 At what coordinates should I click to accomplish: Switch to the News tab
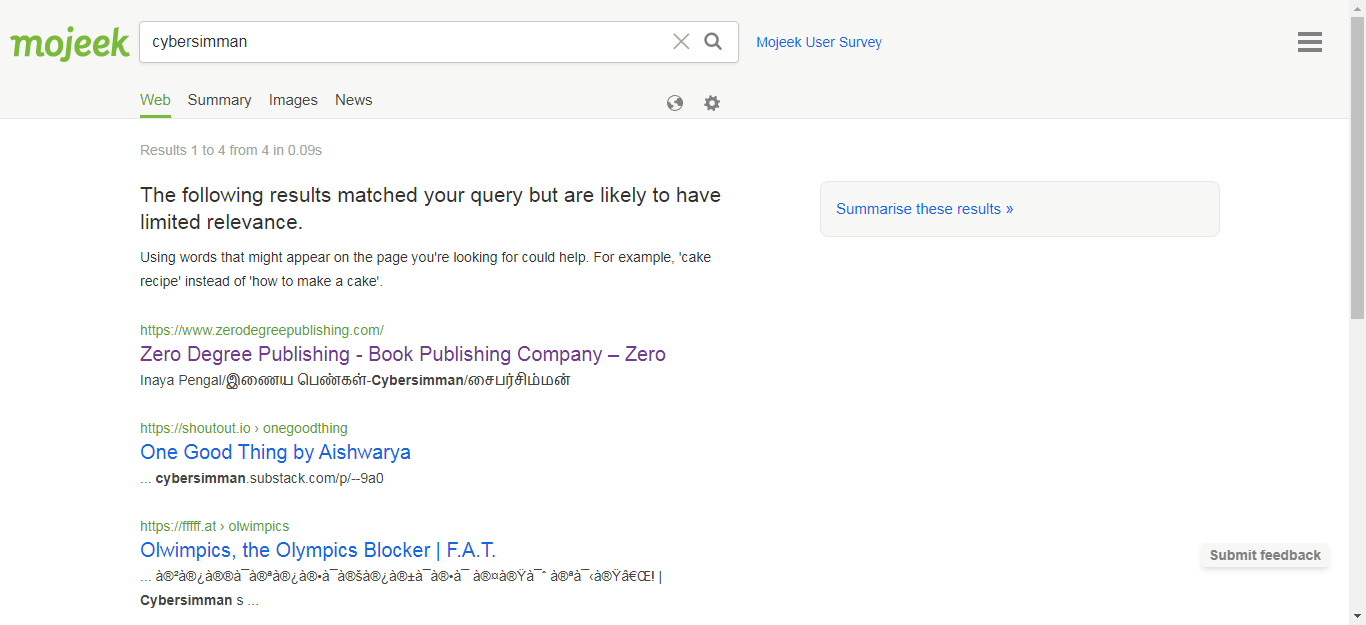(x=353, y=100)
